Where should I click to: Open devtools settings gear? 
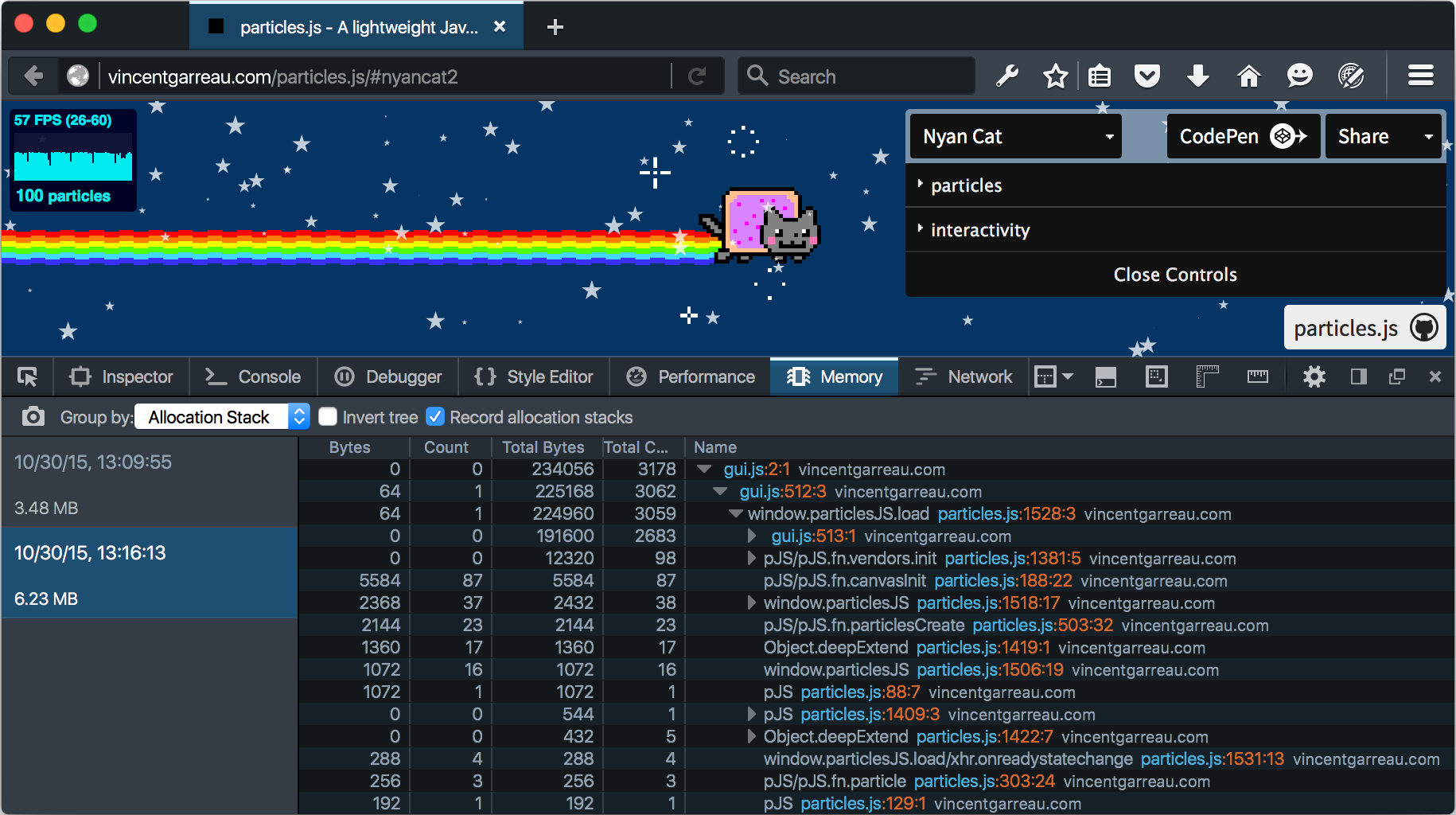coord(1314,376)
